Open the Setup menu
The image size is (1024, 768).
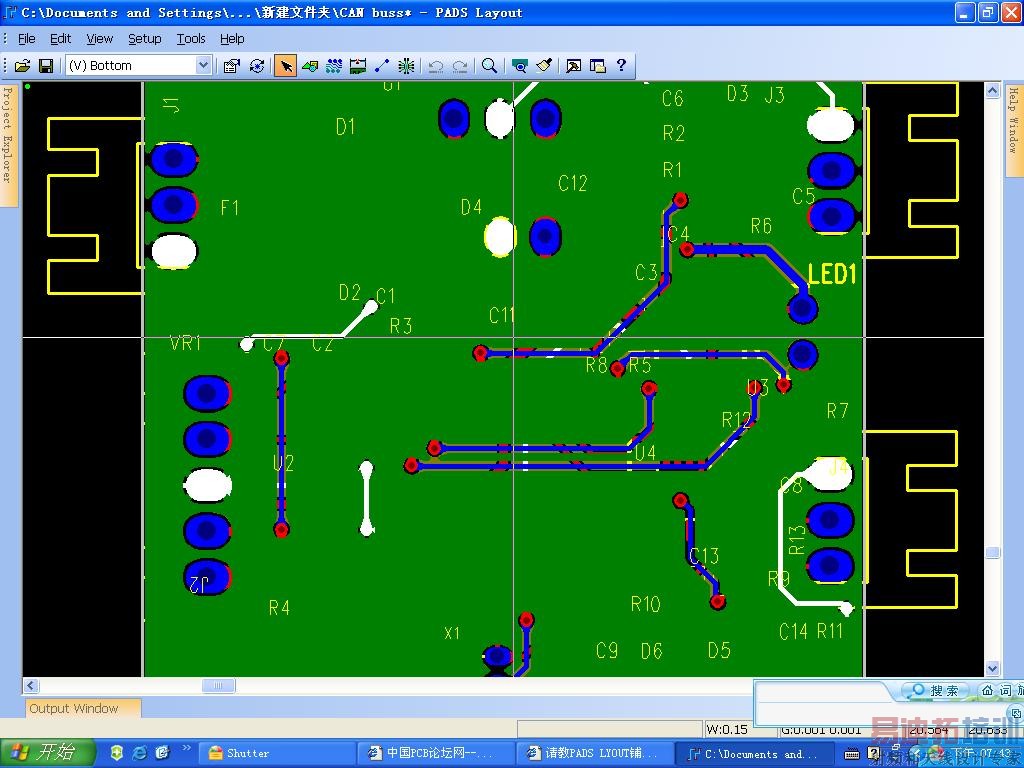(144, 39)
